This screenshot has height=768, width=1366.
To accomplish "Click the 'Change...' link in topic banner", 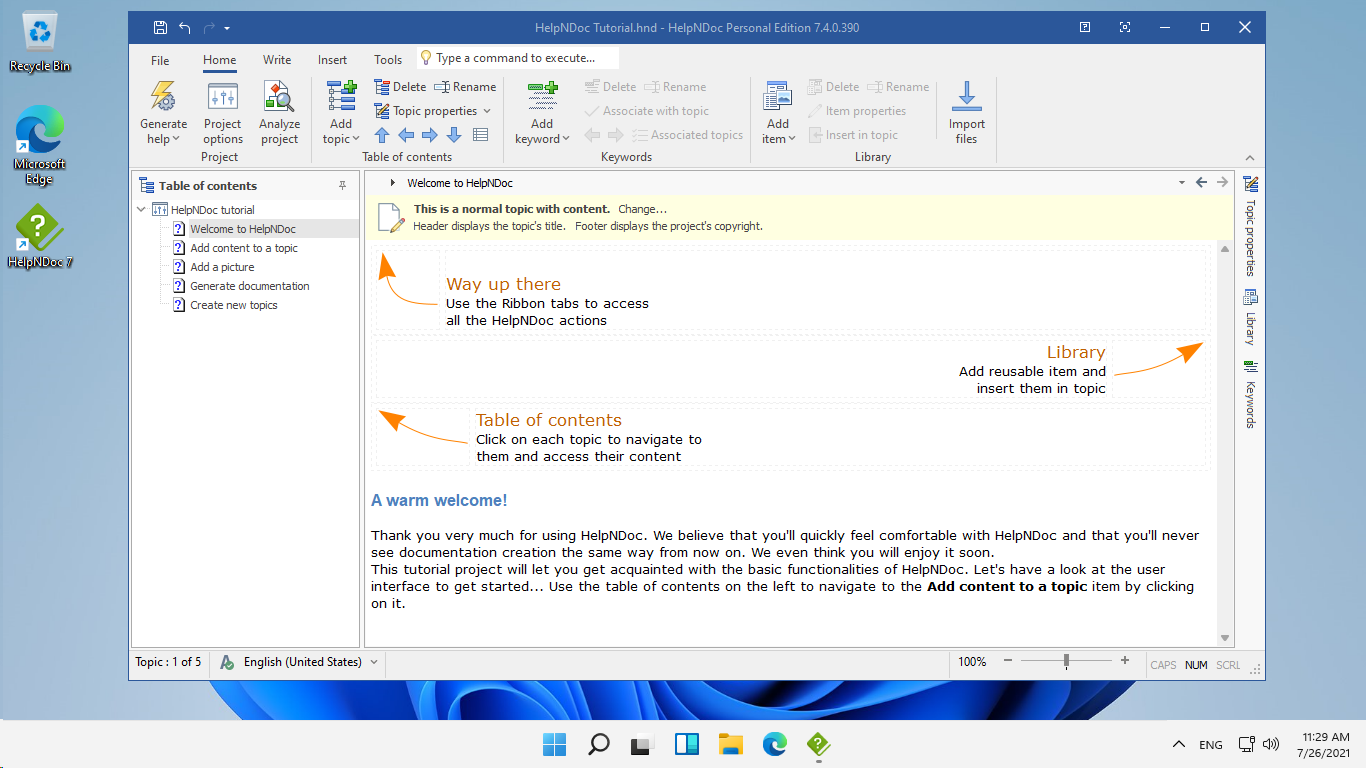I will tap(642, 209).
